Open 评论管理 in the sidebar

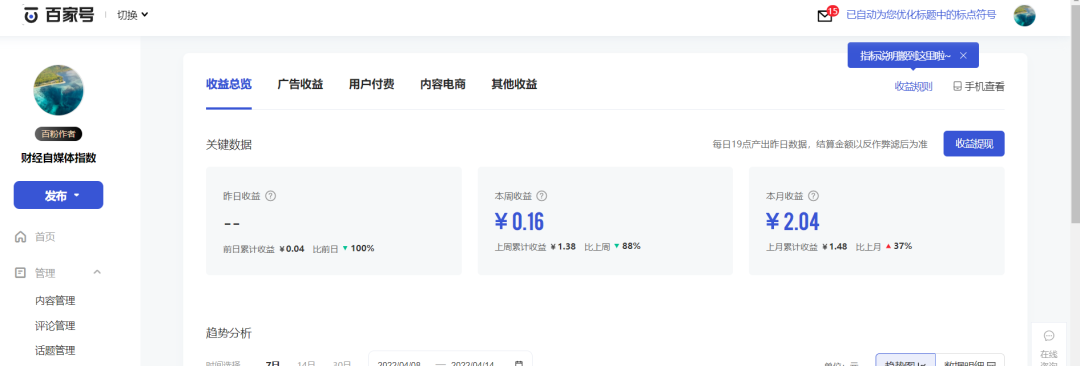pos(55,325)
